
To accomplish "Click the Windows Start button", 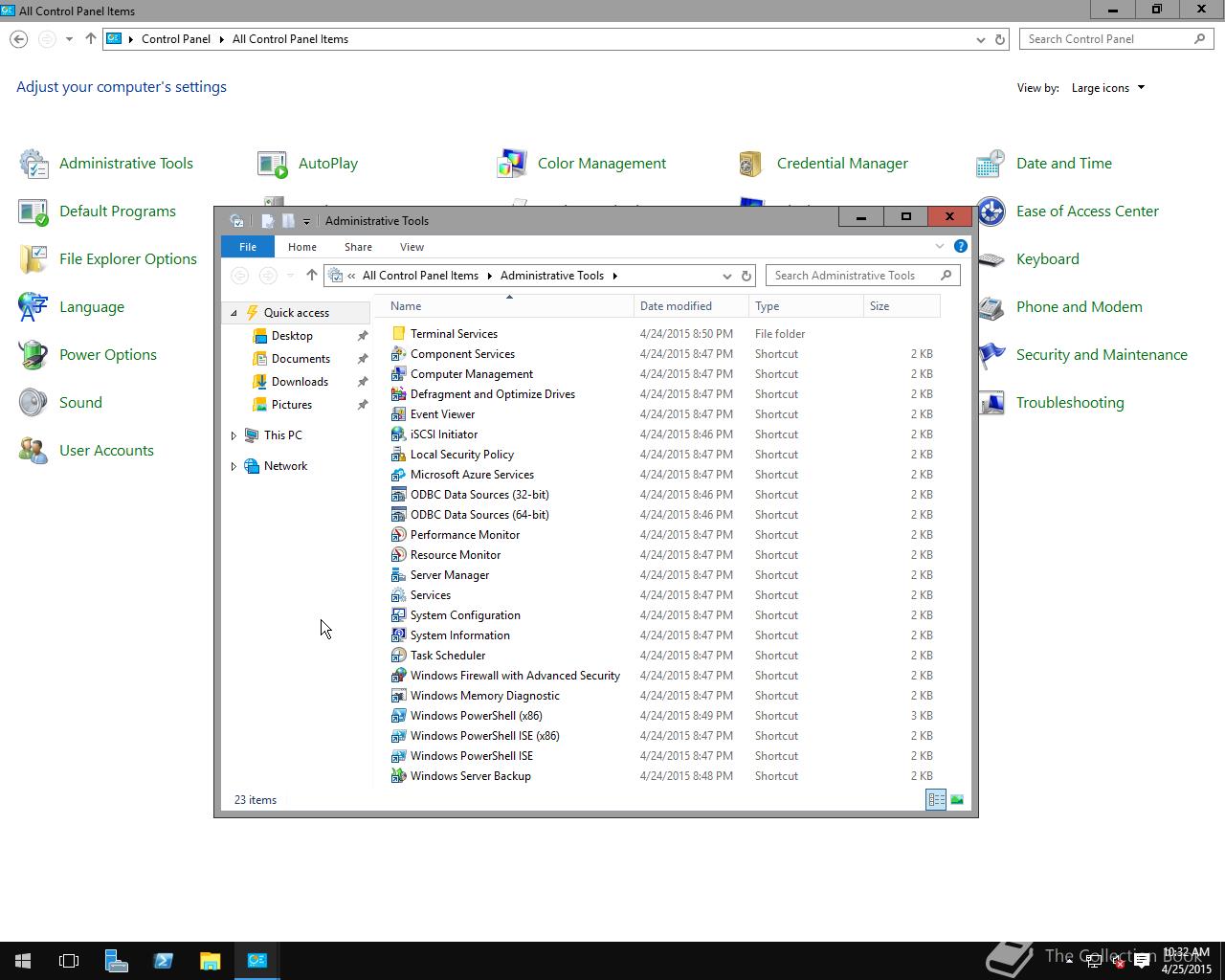I will click(x=23, y=961).
